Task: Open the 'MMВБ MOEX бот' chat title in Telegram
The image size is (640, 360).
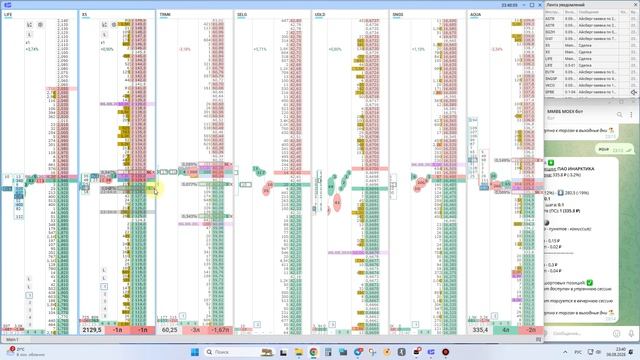Action: (565, 111)
